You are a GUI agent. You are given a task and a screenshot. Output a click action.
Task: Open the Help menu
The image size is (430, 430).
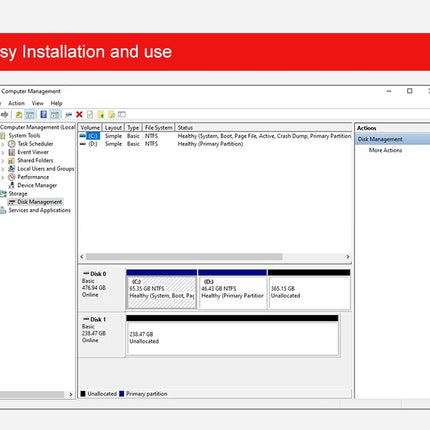pos(56,103)
